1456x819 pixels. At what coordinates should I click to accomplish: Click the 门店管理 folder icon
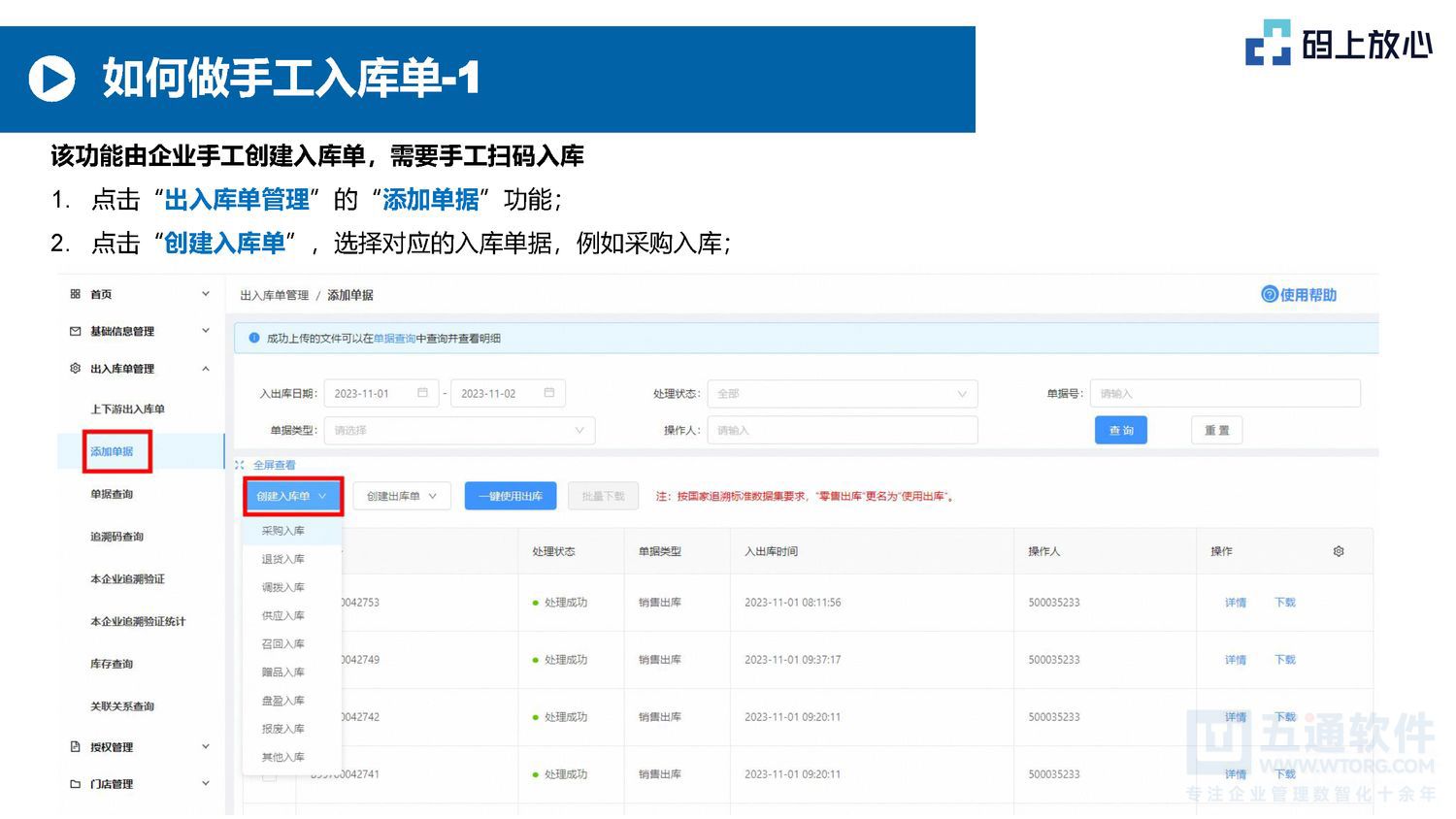point(75,783)
